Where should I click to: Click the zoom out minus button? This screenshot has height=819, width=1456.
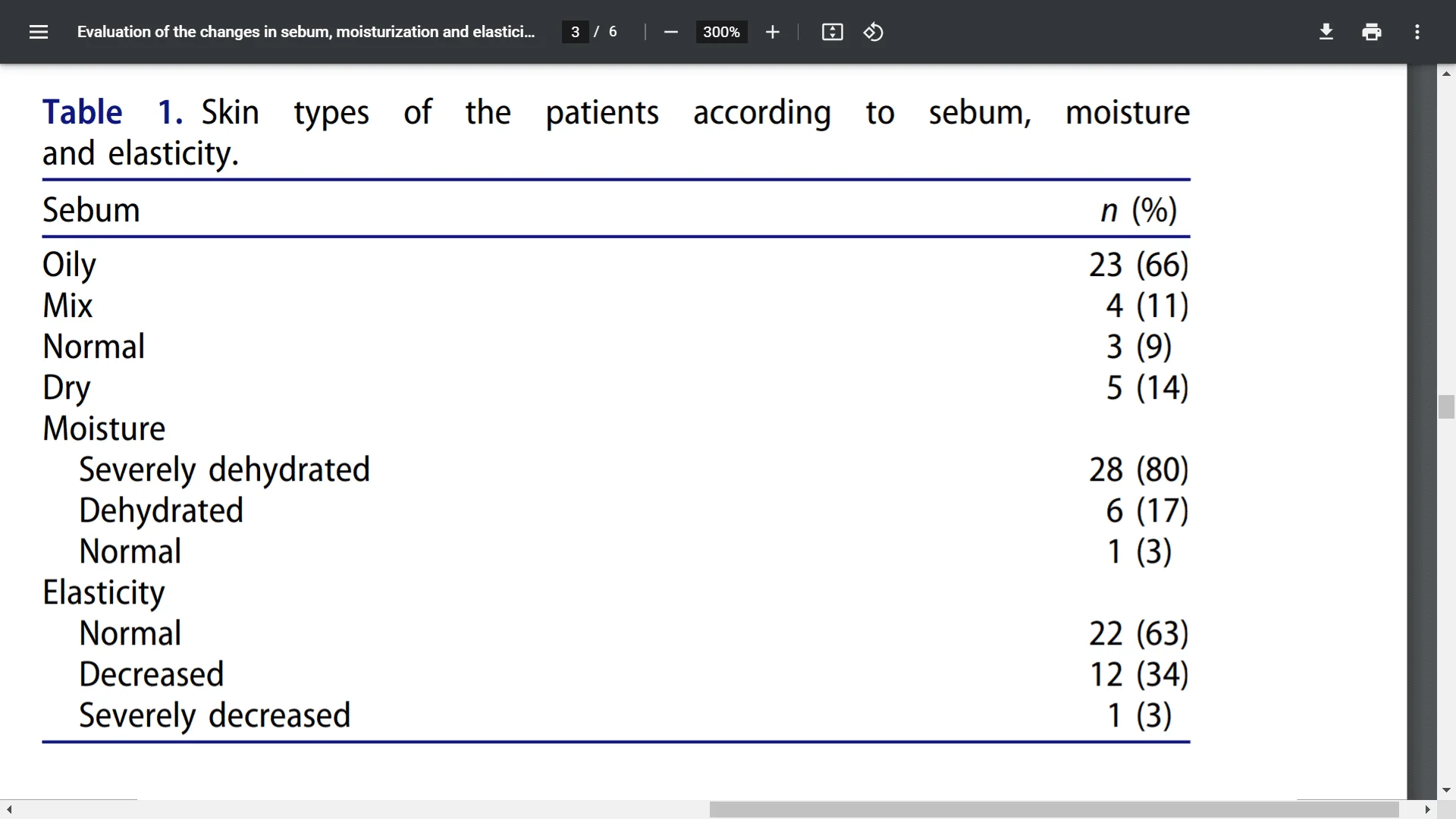point(670,32)
